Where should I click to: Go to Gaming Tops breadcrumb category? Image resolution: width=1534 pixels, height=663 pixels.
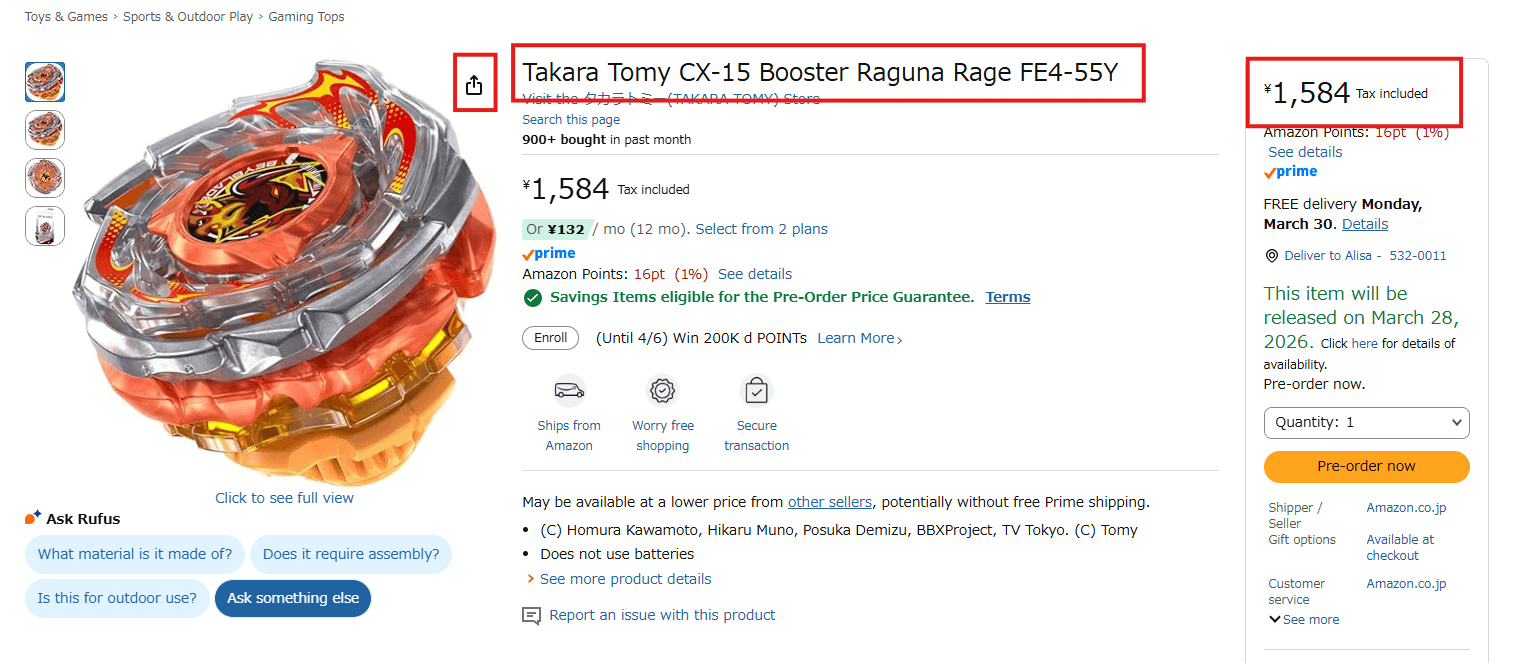[x=306, y=17]
